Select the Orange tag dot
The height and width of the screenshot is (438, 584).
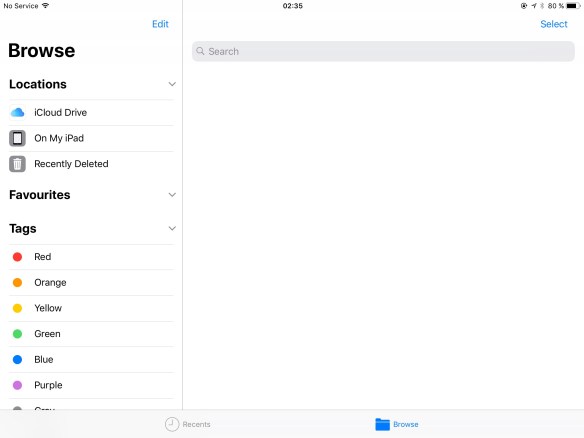(17, 282)
